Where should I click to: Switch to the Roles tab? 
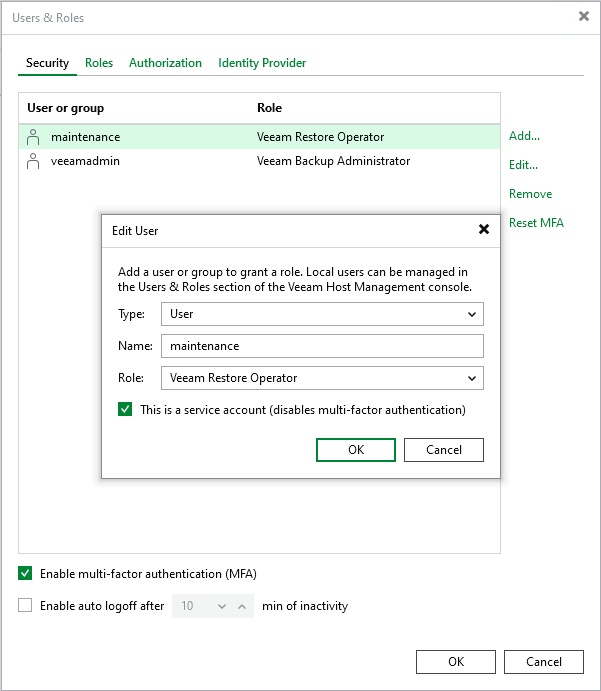pos(99,63)
